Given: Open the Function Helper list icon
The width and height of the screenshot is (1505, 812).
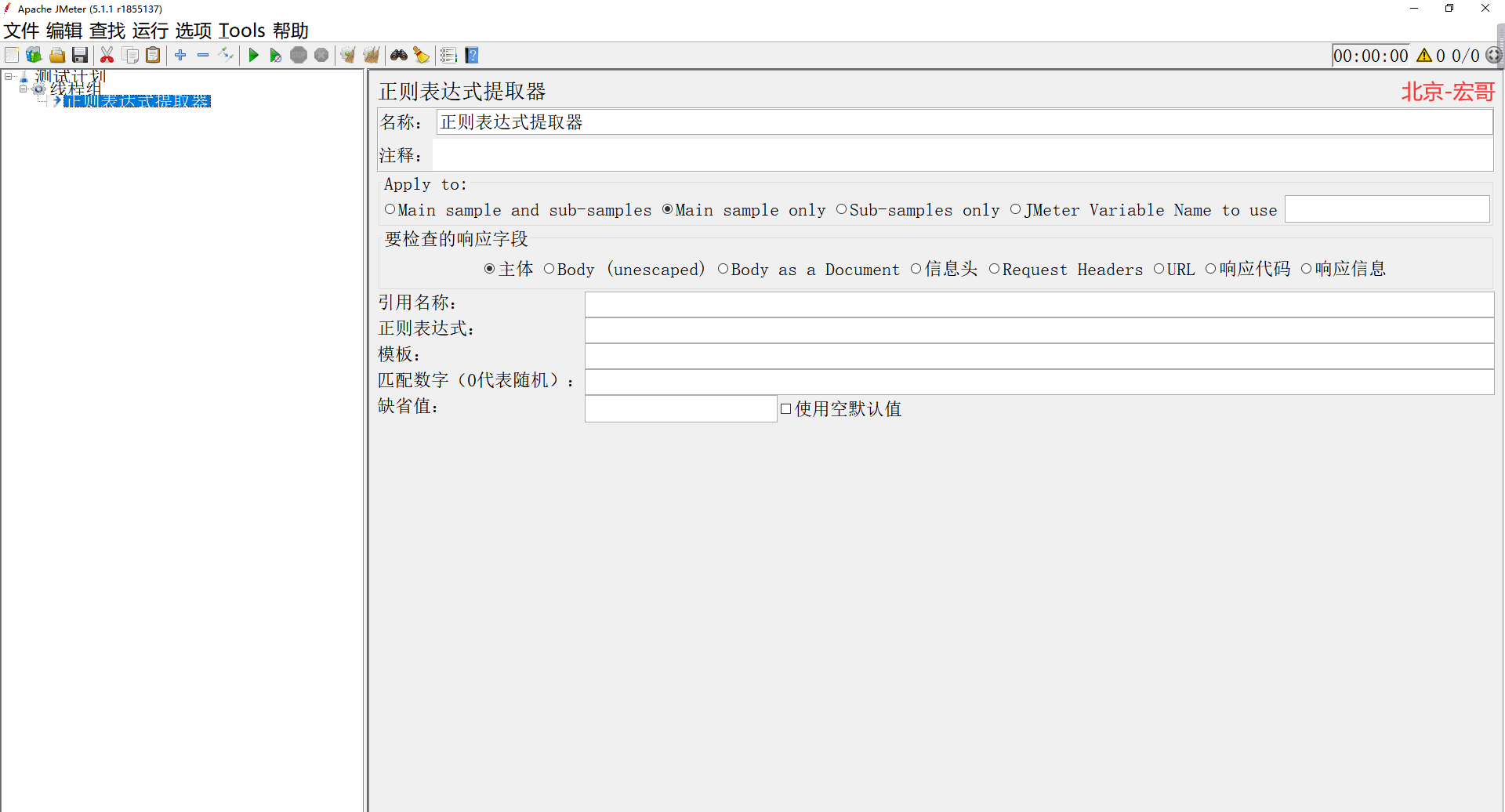Looking at the screenshot, I should 449,55.
